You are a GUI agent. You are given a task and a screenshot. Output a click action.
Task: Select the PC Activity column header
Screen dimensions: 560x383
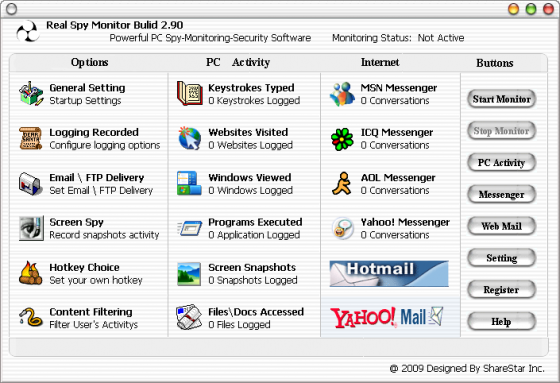(x=238, y=63)
